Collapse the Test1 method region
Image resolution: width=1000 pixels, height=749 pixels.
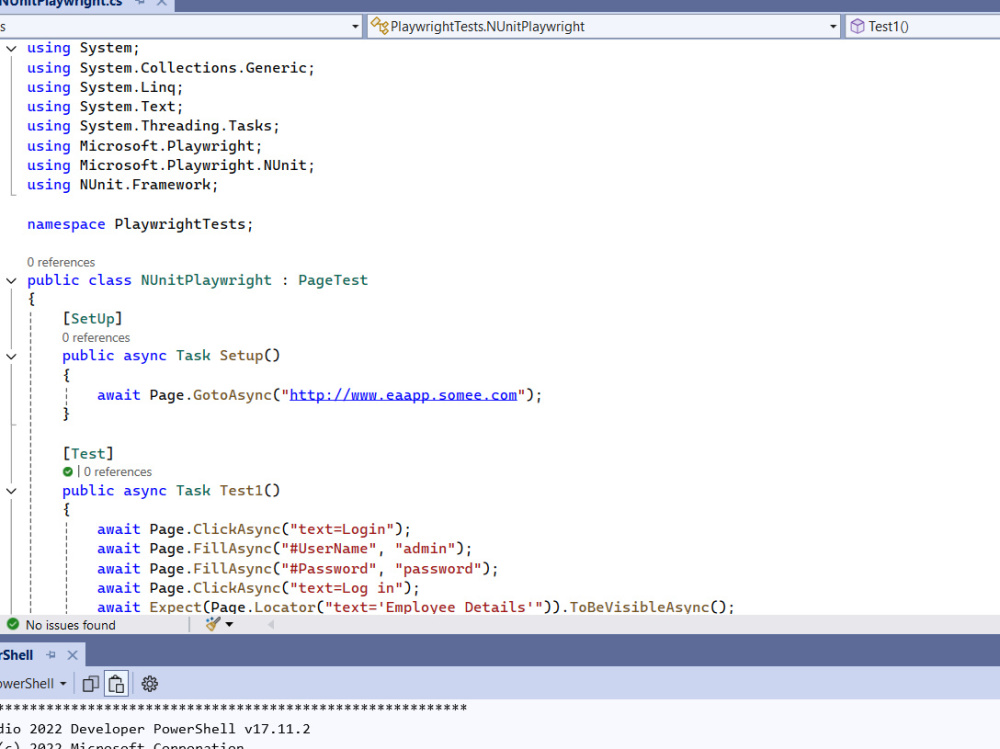[11, 491]
